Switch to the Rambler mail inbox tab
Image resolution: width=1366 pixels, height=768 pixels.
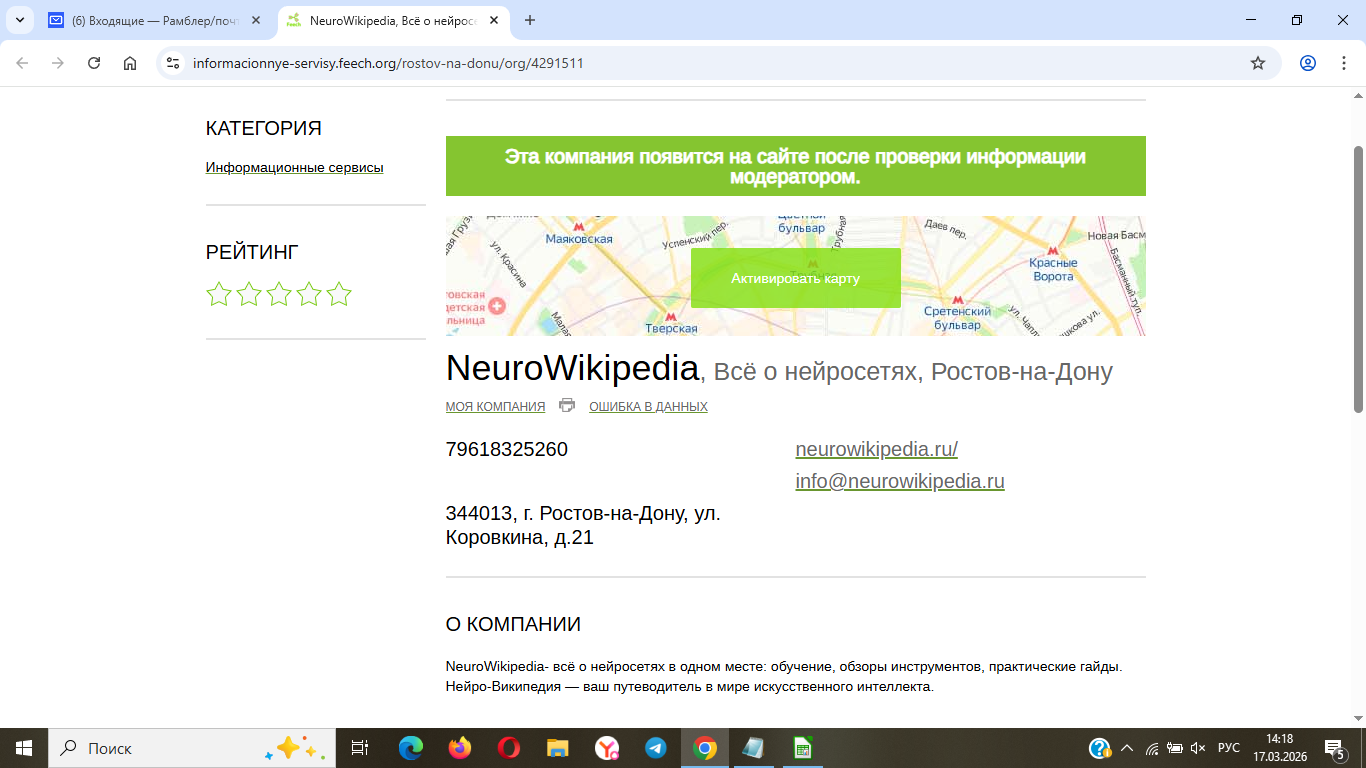click(x=155, y=20)
